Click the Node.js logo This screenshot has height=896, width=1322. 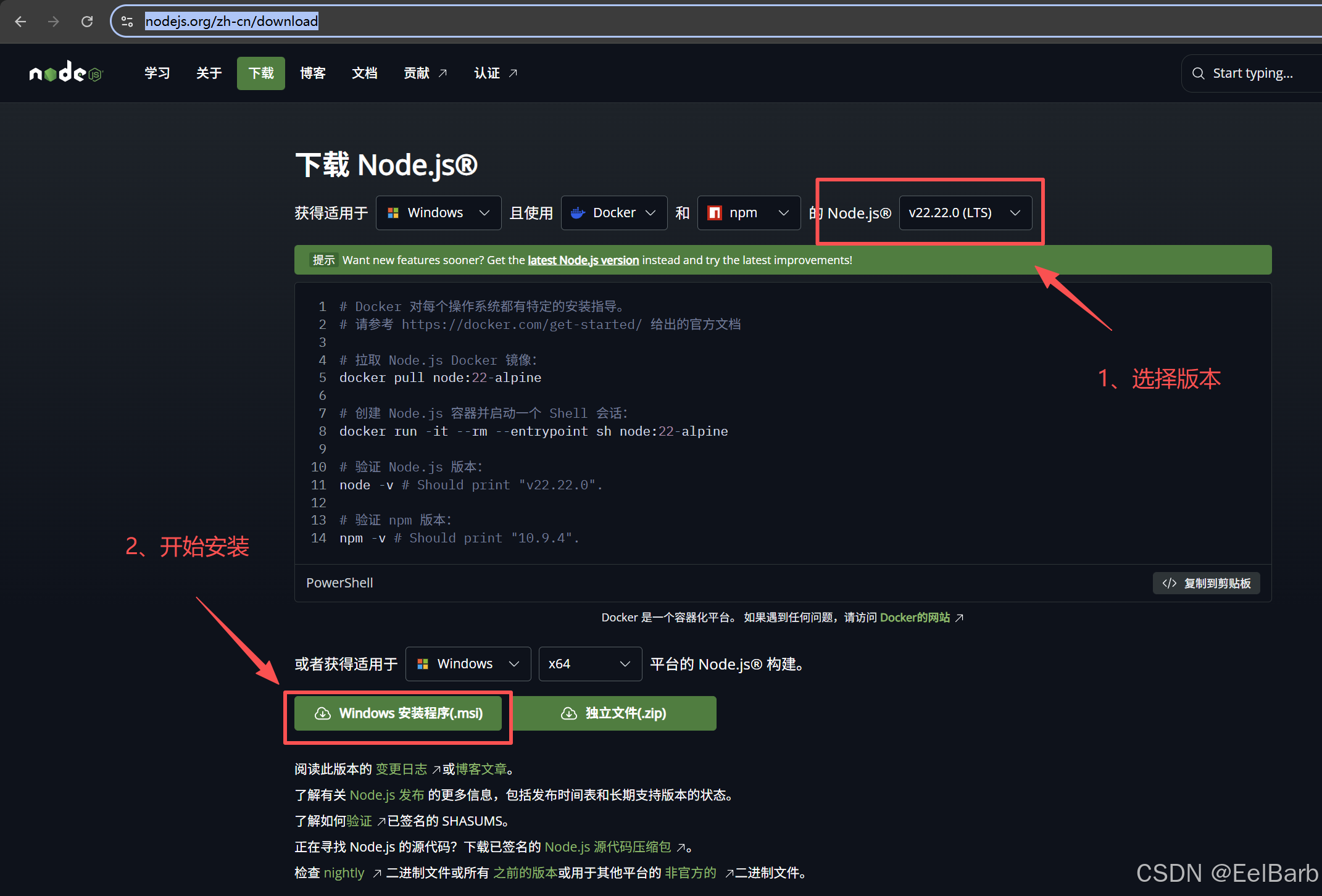click(65, 73)
